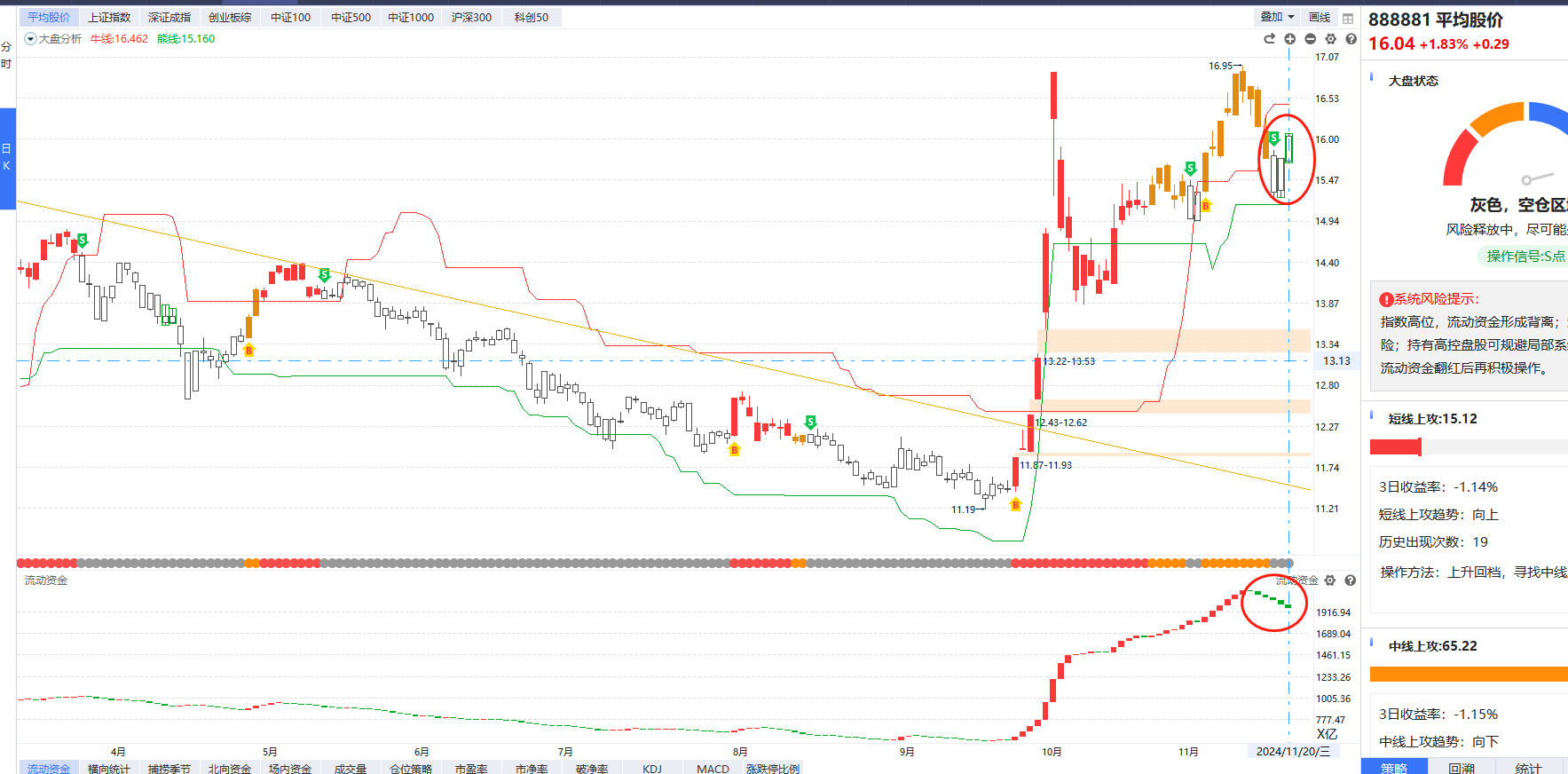
Task: Switch to 日K daily candlestick view
Action: 7,157
